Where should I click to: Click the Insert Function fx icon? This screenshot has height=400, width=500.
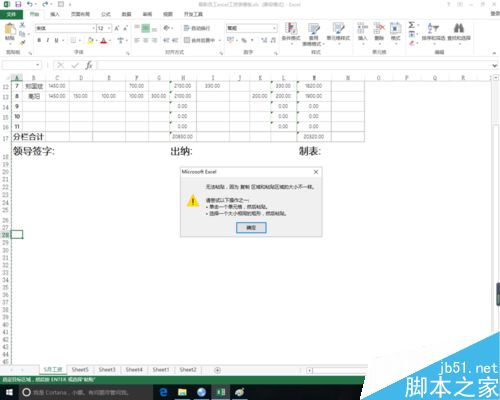click(89, 65)
